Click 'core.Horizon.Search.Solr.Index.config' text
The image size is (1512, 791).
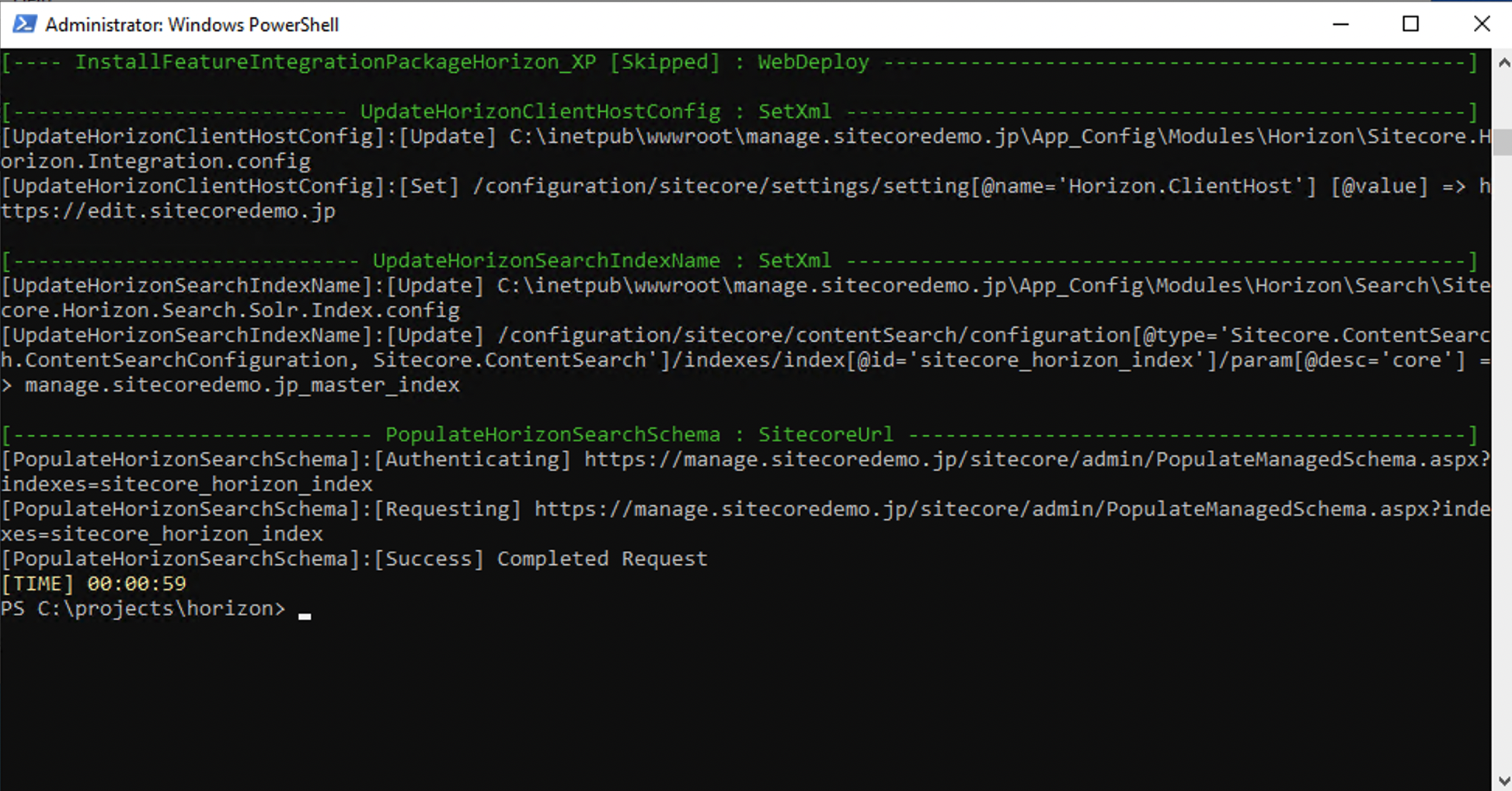[230, 311]
